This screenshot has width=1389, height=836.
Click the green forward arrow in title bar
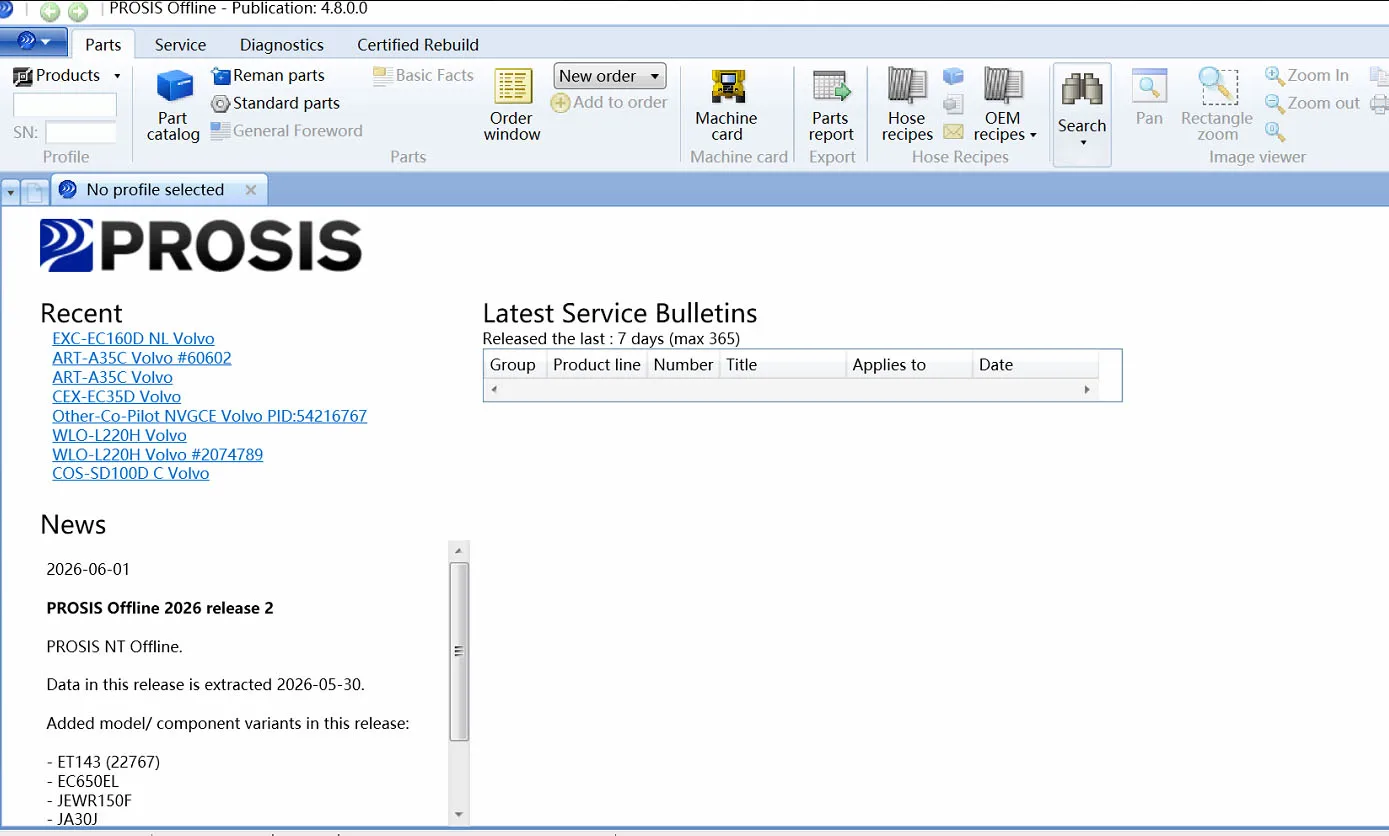[x=78, y=11]
